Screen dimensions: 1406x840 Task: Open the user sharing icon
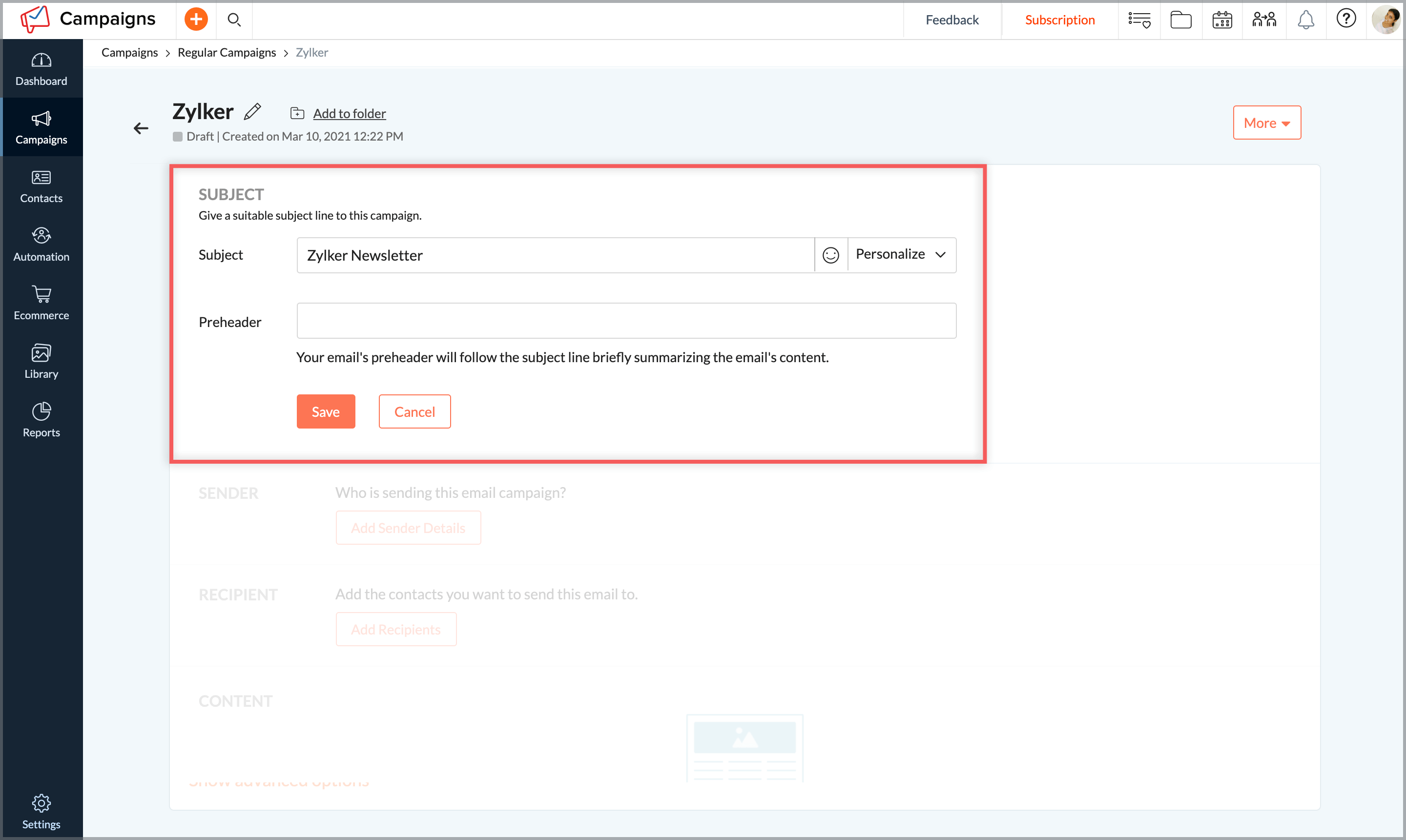(1264, 19)
